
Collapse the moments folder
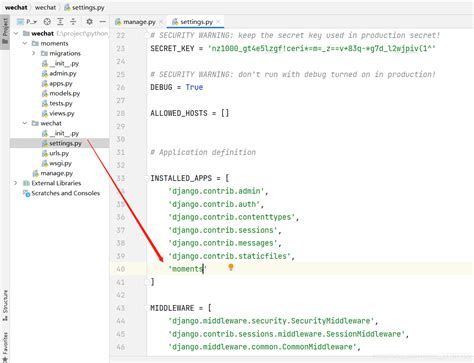pyautogui.click(x=25, y=43)
